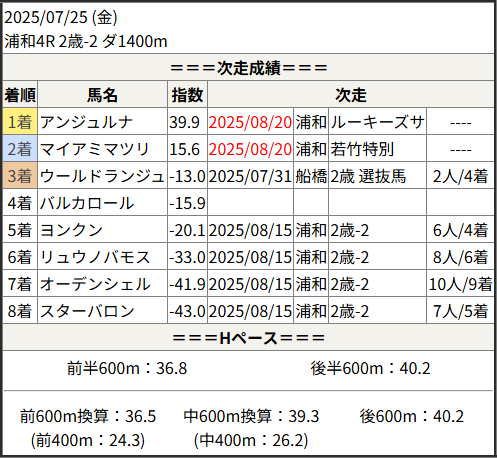Click the 指数 column header
The height and width of the screenshot is (458, 497).
pos(187,95)
